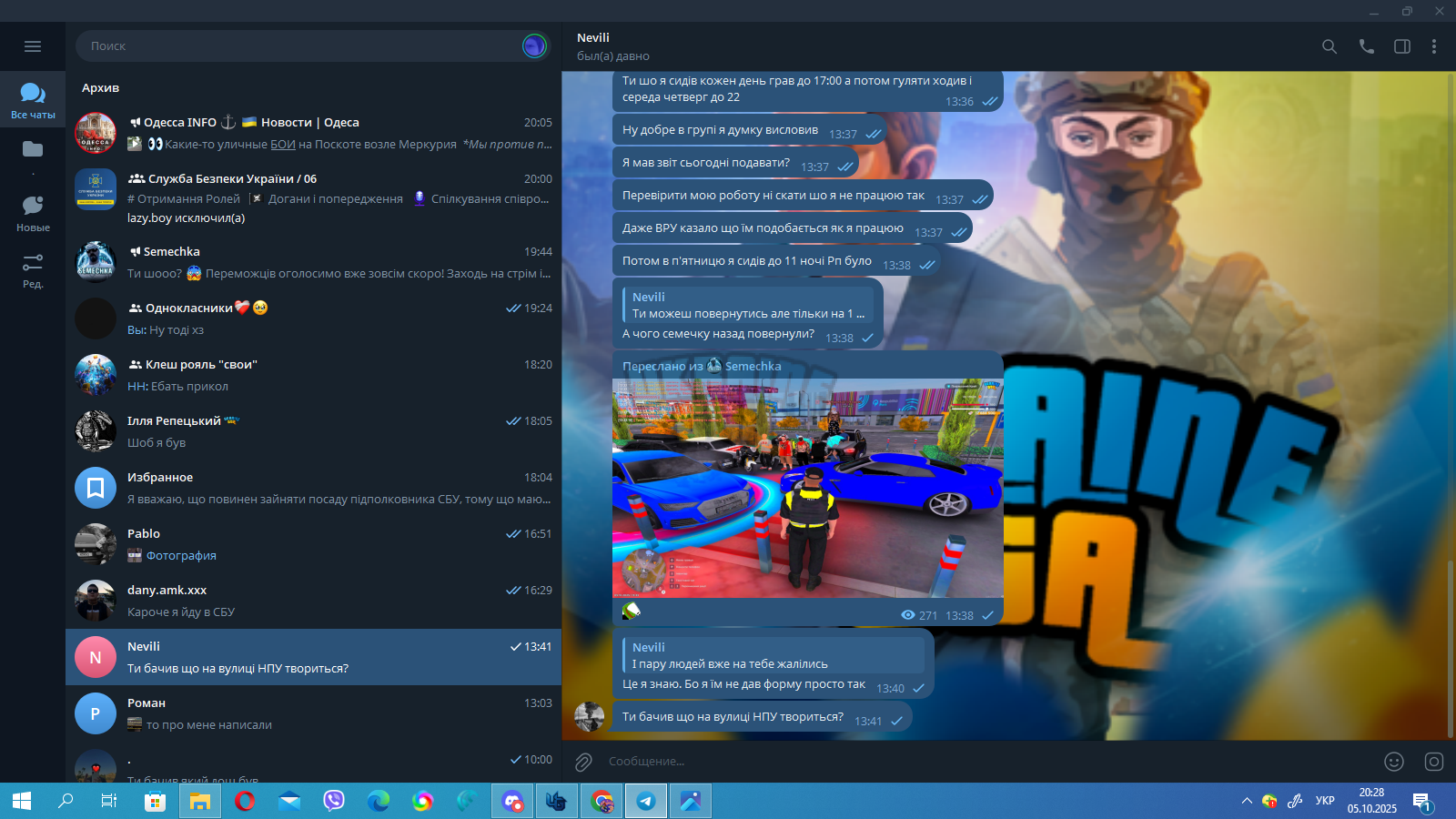Open File Explorer from the taskbar
The image size is (1456, 819).
point(199,801)
